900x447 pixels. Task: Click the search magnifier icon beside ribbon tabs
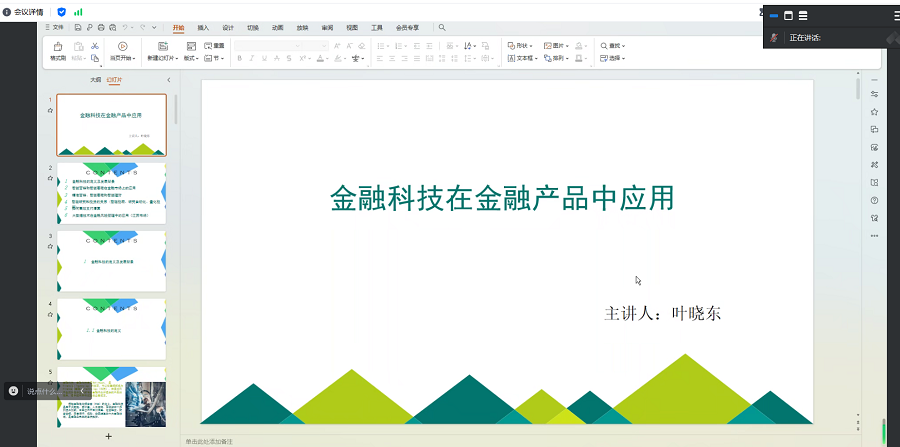pyautogui.click(x=442, y=28)
